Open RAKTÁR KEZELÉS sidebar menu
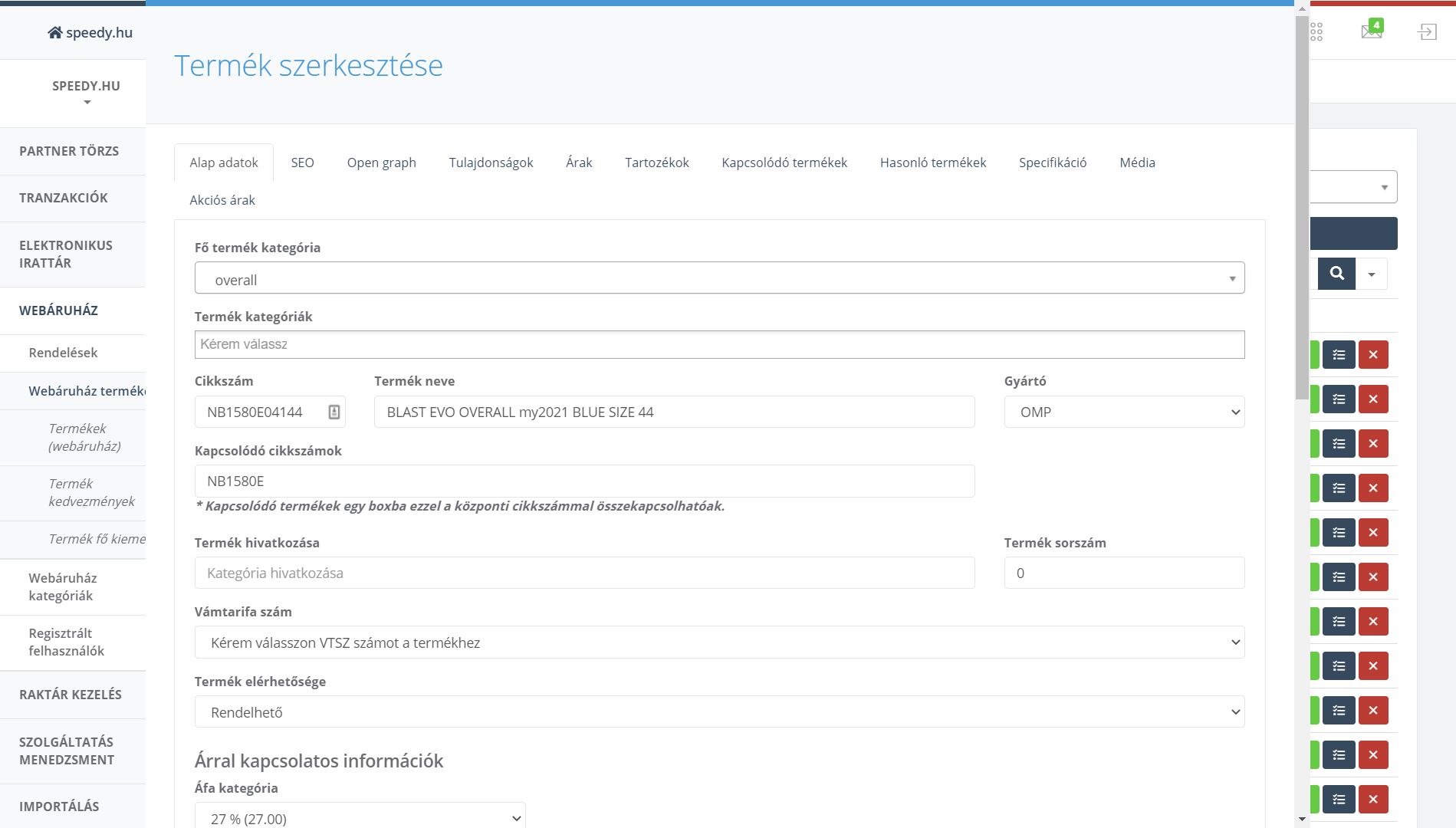Image resolution: width=1456 pixels, height=828 pixels. (x=73, y=695)
